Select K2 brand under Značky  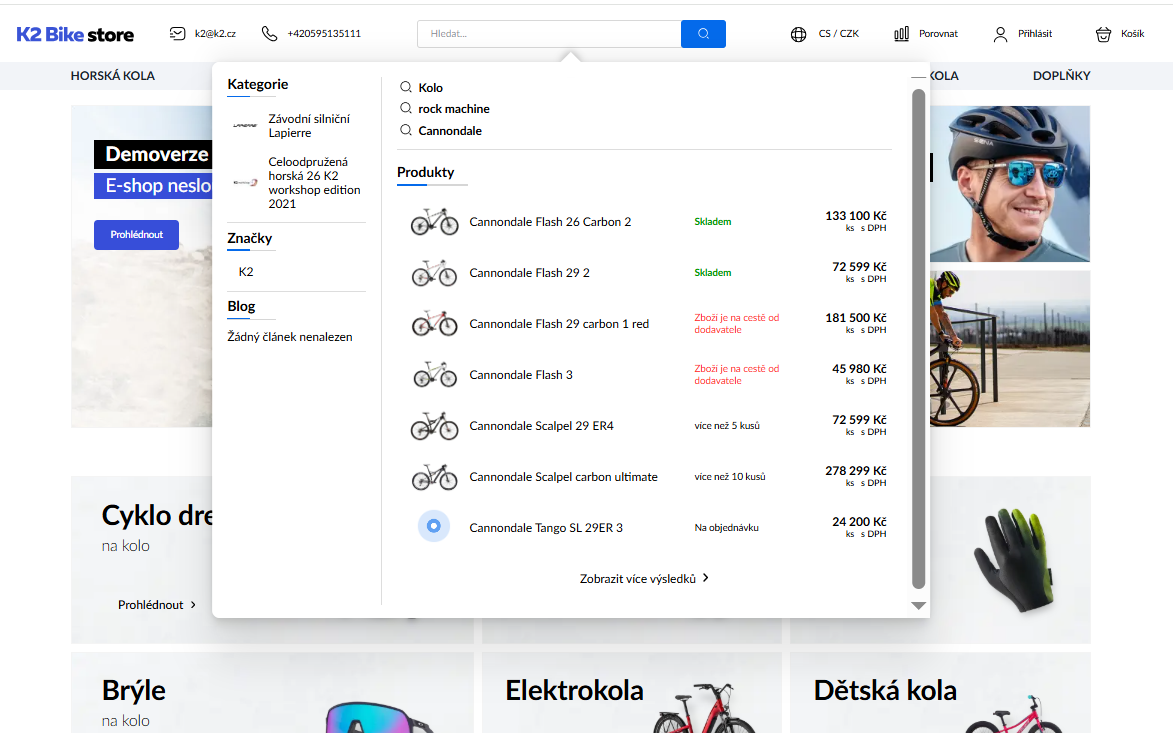point(246,272)
